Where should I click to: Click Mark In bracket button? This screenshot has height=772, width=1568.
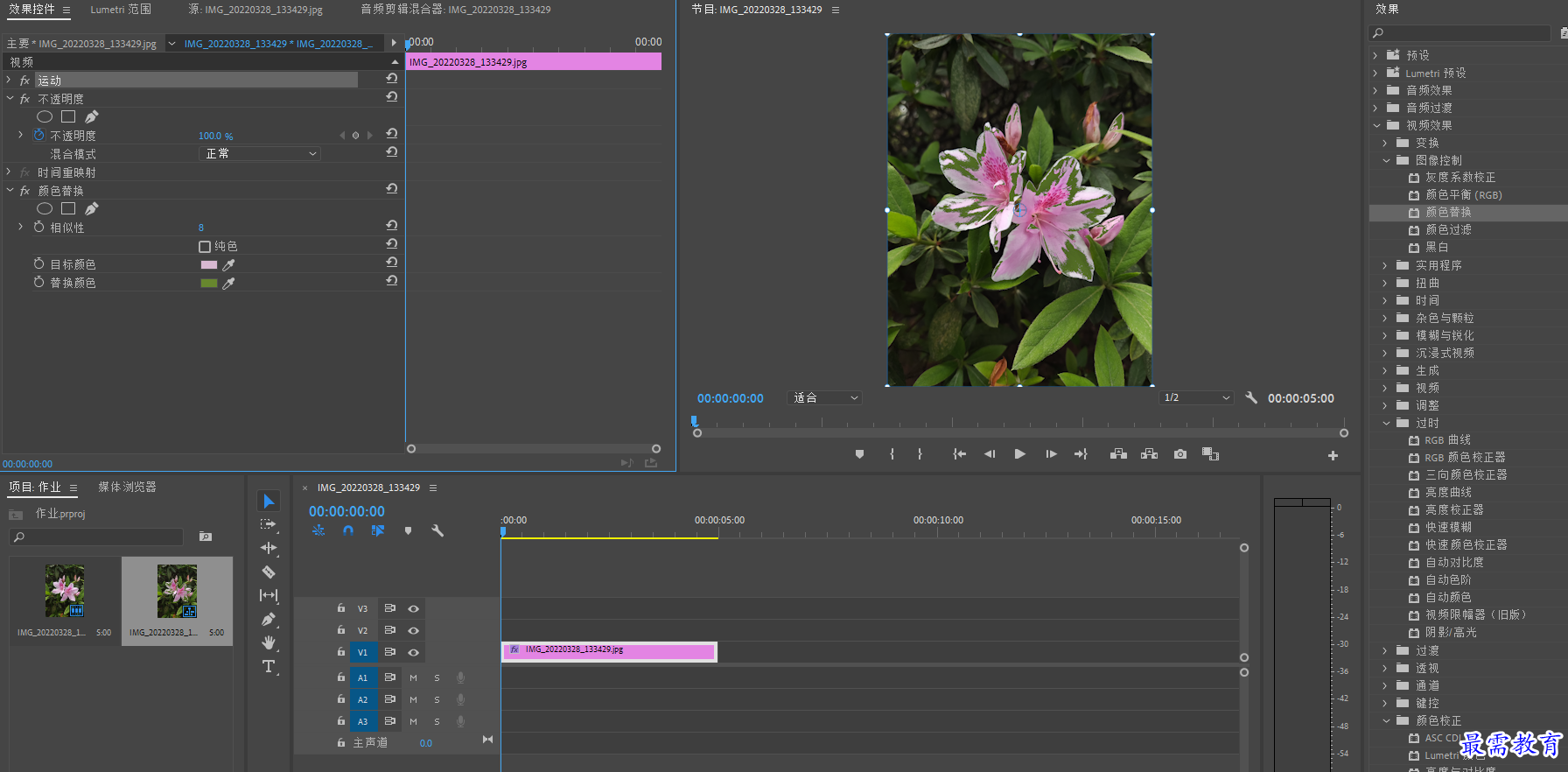(892, 454)
